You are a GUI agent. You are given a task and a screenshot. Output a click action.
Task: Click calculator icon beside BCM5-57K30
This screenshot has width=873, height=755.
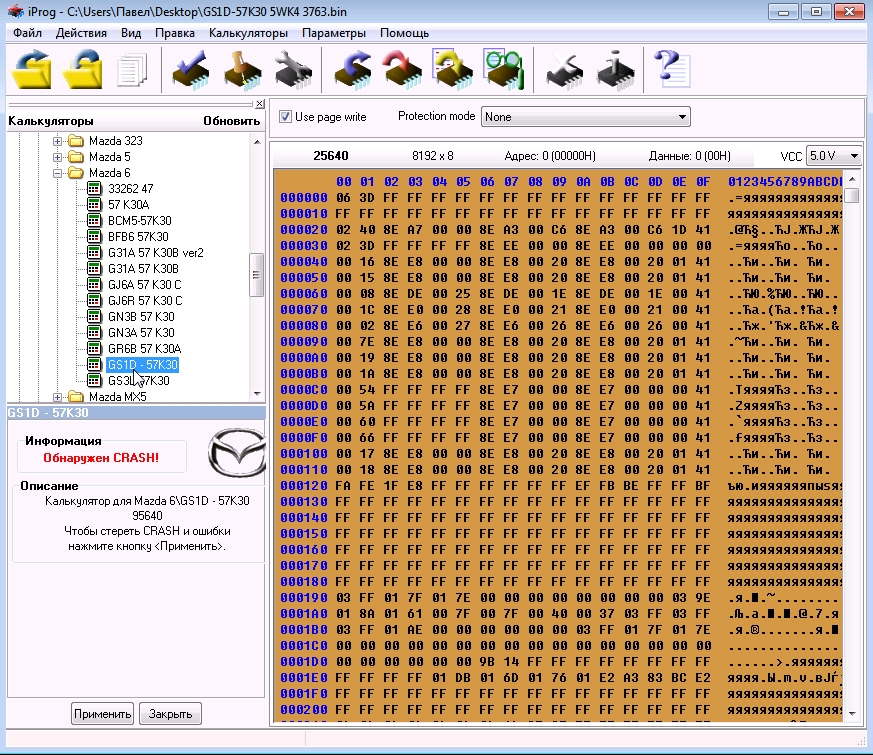94,221
